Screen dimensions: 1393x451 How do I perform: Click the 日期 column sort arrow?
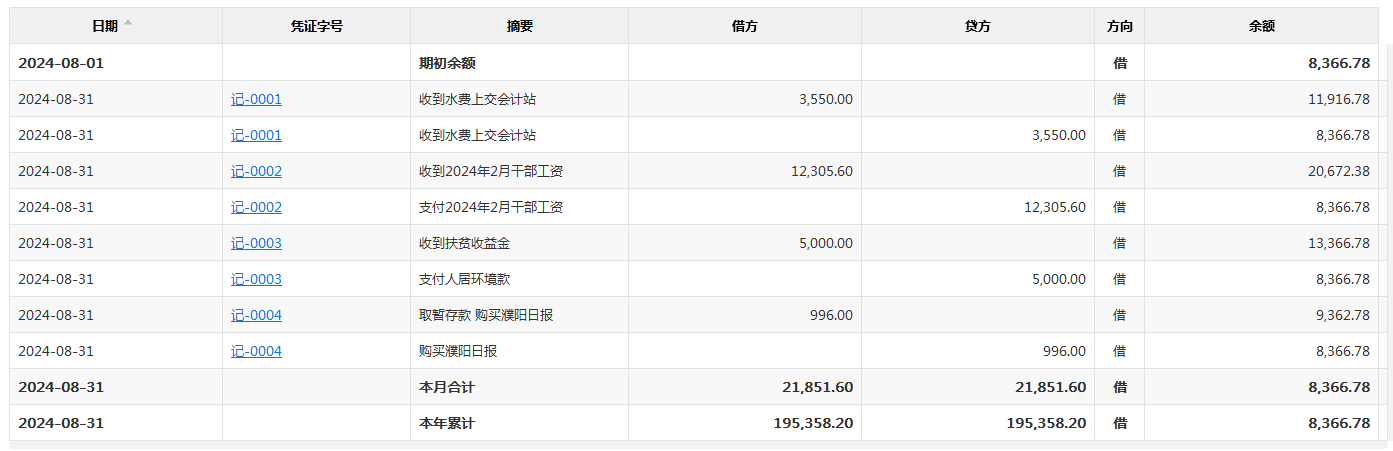point(128,24)
